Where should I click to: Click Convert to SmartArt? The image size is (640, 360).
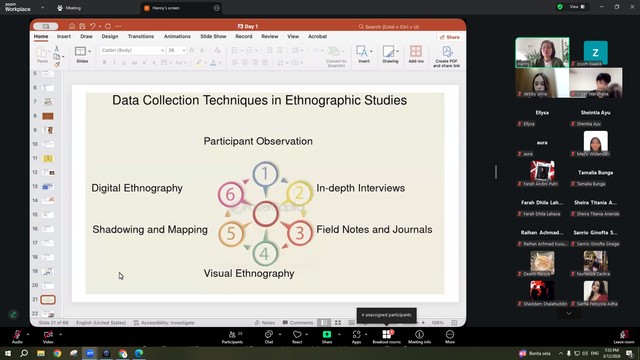coord(336,56)
